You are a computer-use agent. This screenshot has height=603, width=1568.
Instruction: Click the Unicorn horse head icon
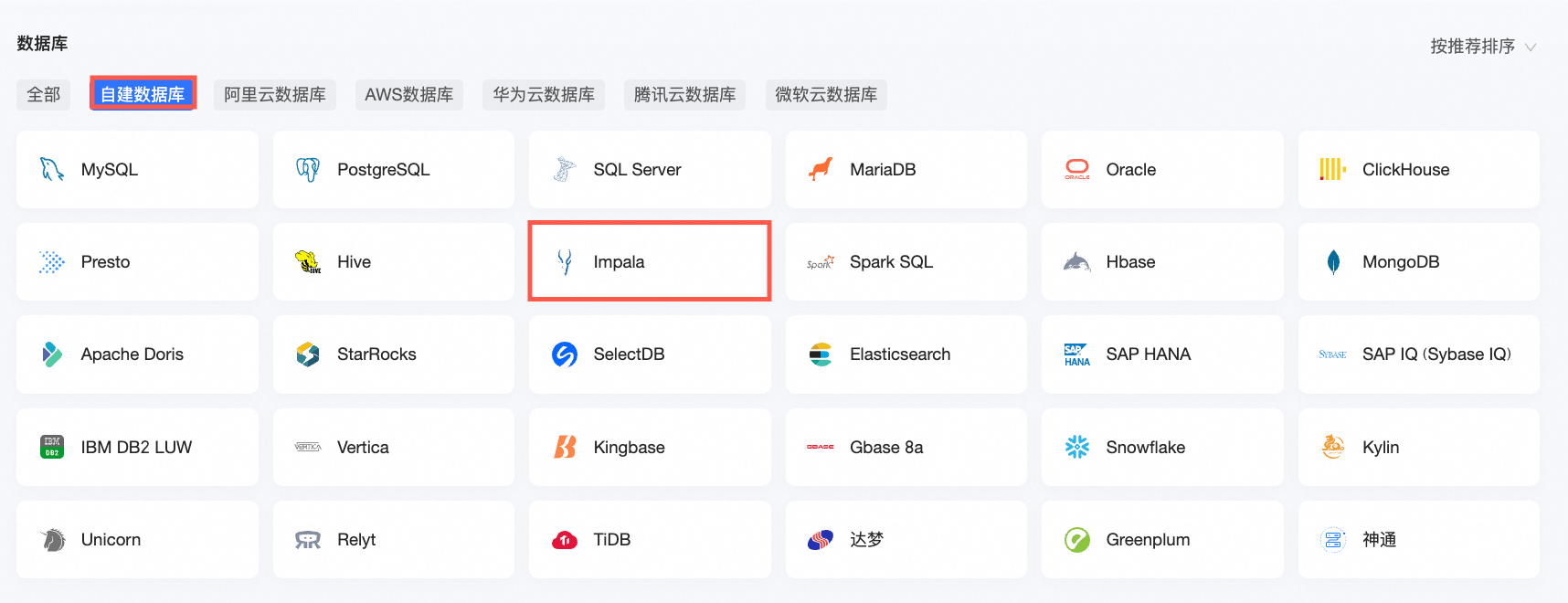tap(53, 540)
